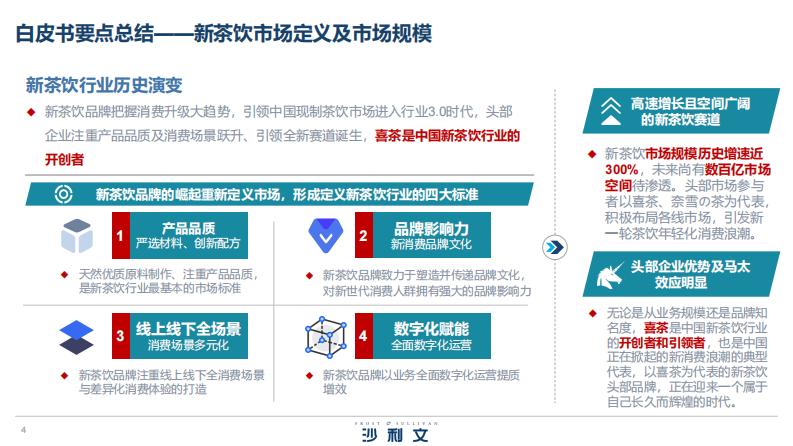Select the 数字化赋能 teal box
793x446 pixels.
pos(431,336)
